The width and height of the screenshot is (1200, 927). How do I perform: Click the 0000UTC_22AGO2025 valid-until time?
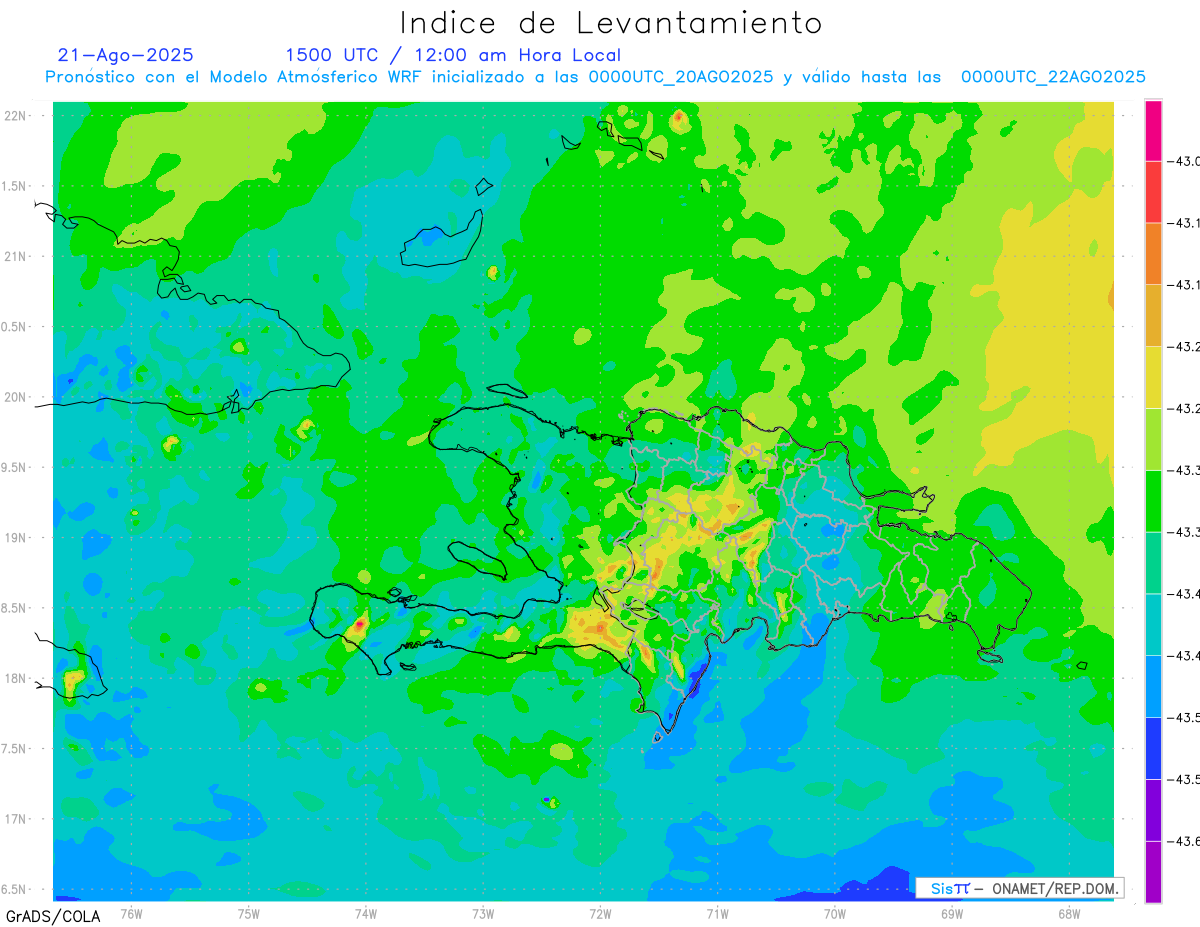(1053, 78)
